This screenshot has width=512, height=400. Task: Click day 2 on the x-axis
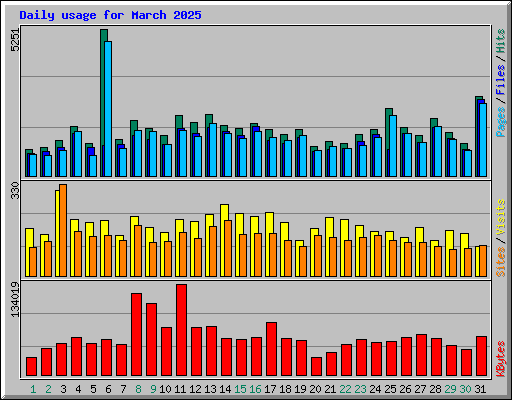click(x=48, y=389)
